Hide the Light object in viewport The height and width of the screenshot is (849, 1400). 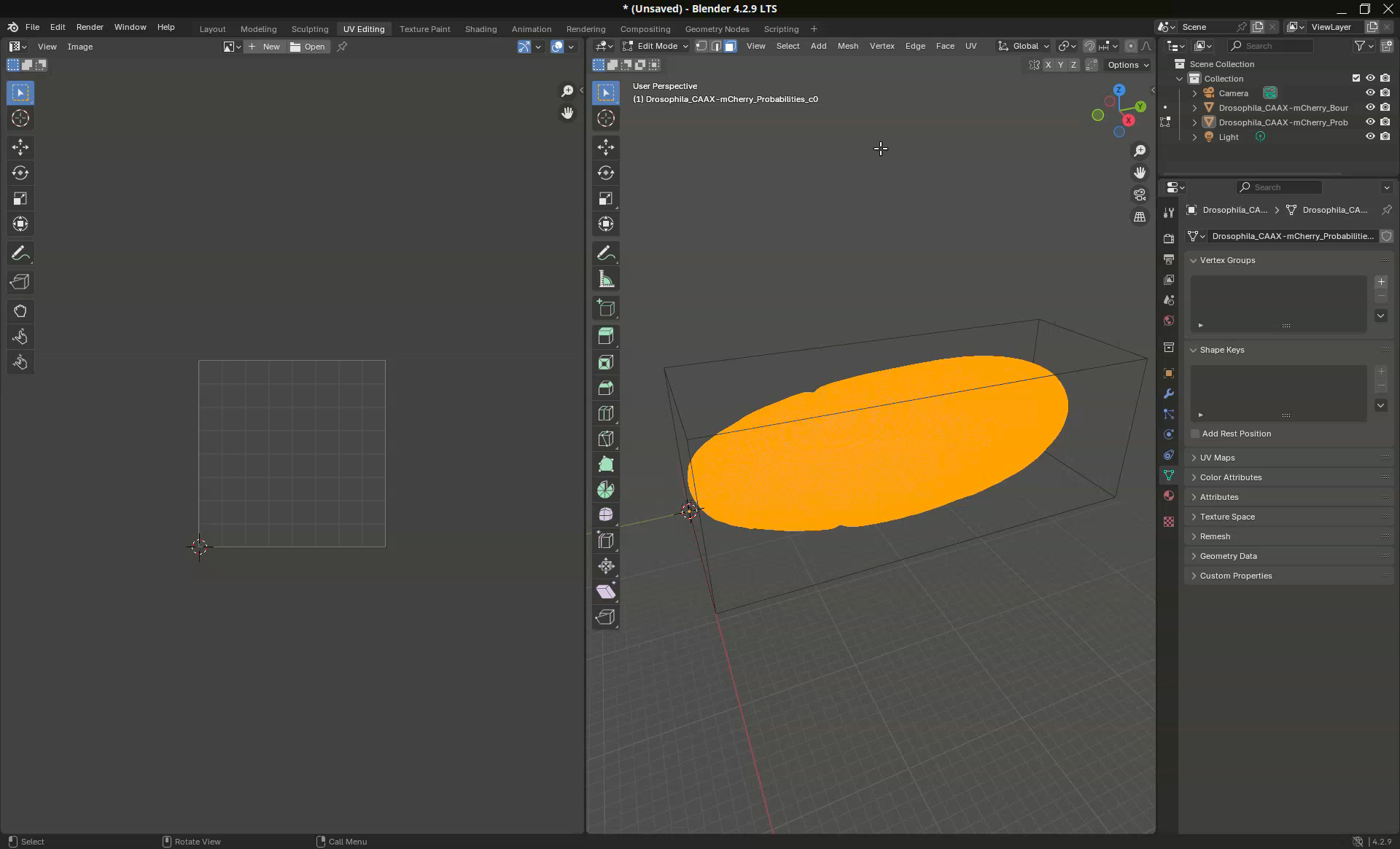click(1370, 136)
